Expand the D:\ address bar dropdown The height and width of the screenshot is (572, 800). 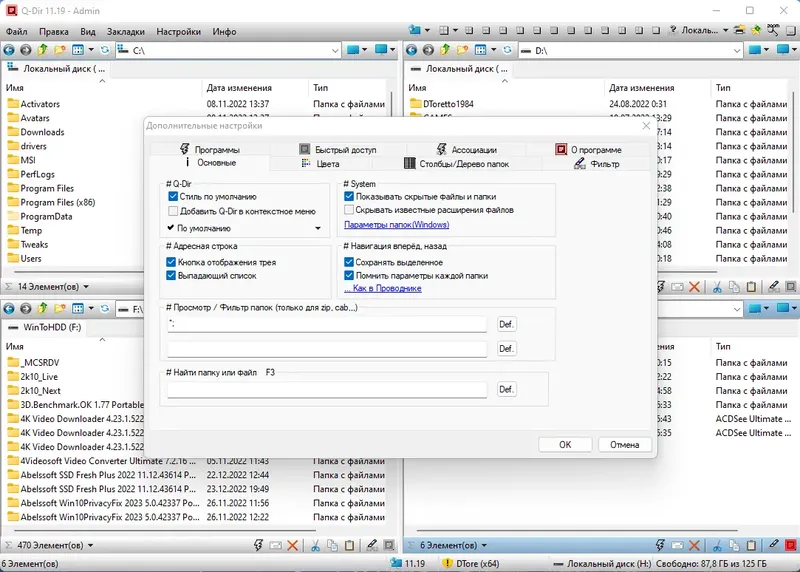pos(737,51)
